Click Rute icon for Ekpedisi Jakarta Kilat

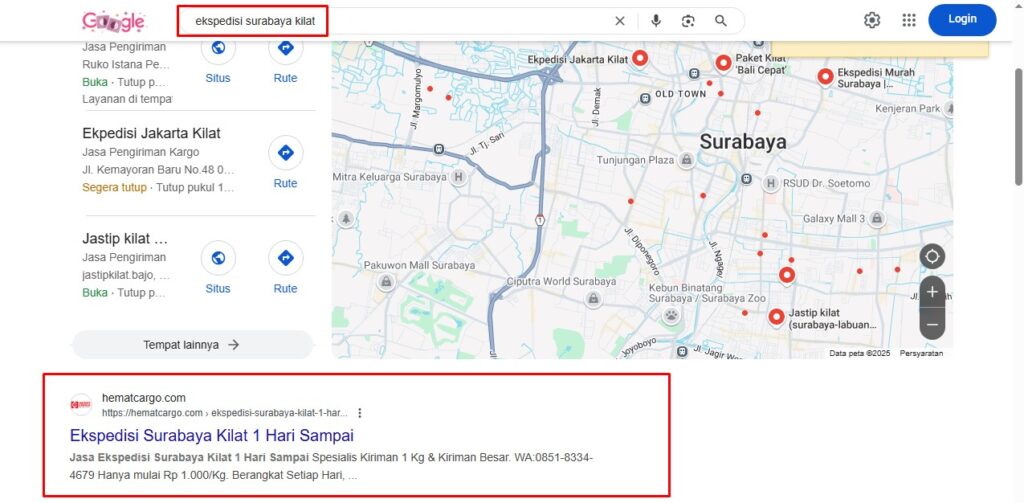coord(285,153)
